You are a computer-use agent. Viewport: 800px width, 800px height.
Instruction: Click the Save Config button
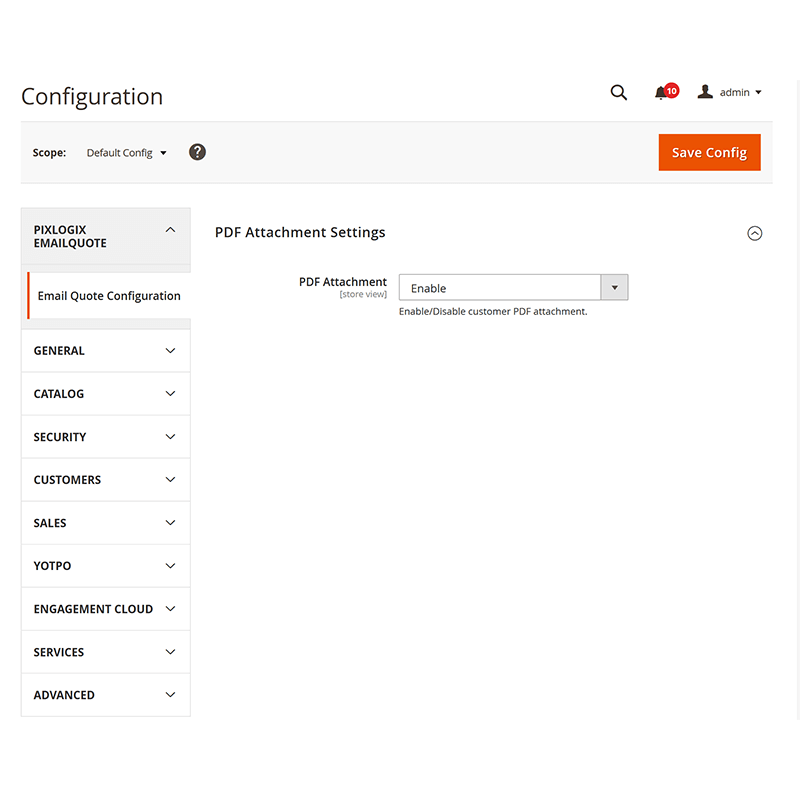point(709,152)
